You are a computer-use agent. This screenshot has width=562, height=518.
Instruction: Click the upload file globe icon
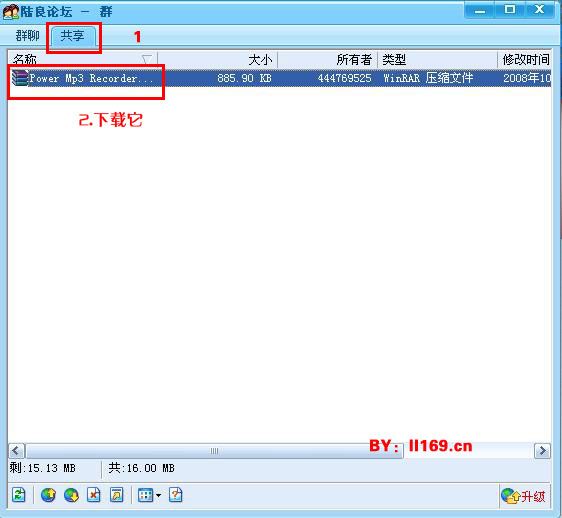click(48, 495)
